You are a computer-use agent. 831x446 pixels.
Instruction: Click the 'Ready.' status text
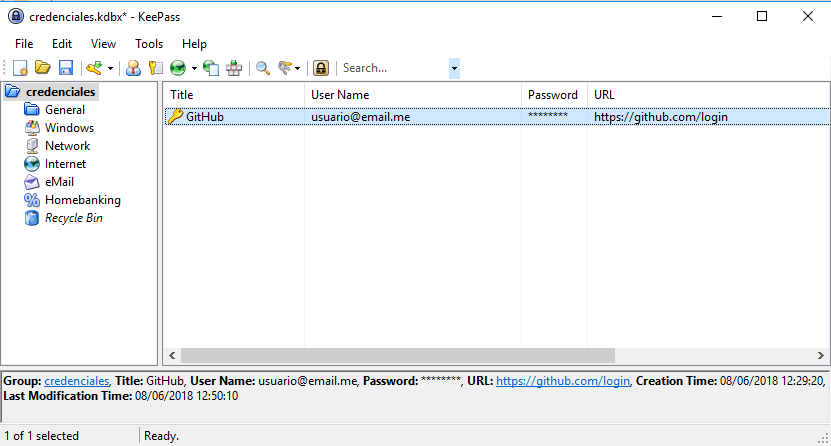(162, 436)
